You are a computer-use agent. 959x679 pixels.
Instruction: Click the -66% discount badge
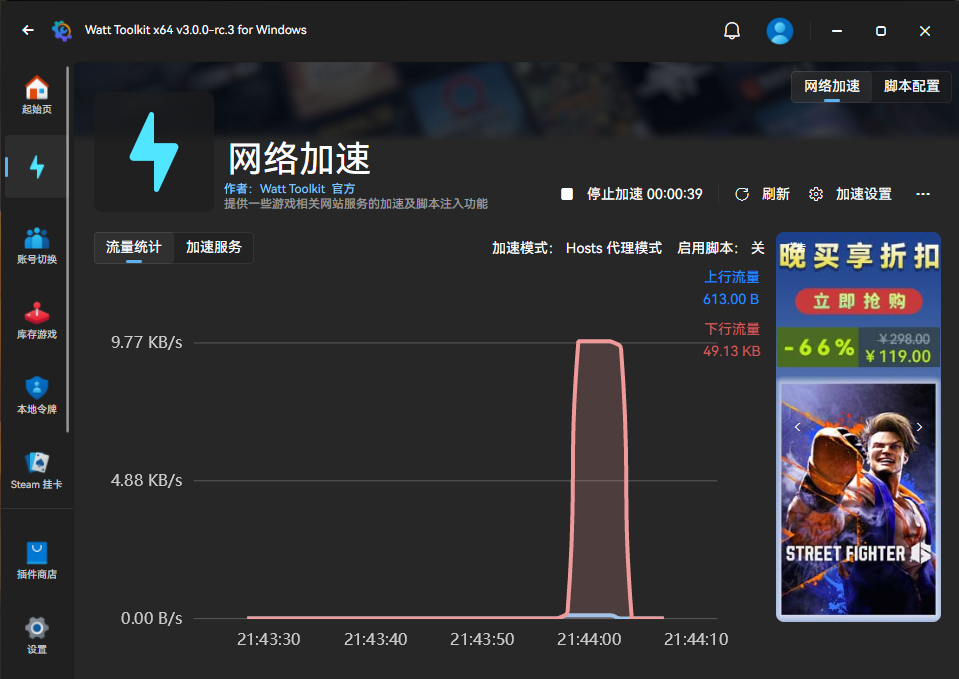coord(818,347)
